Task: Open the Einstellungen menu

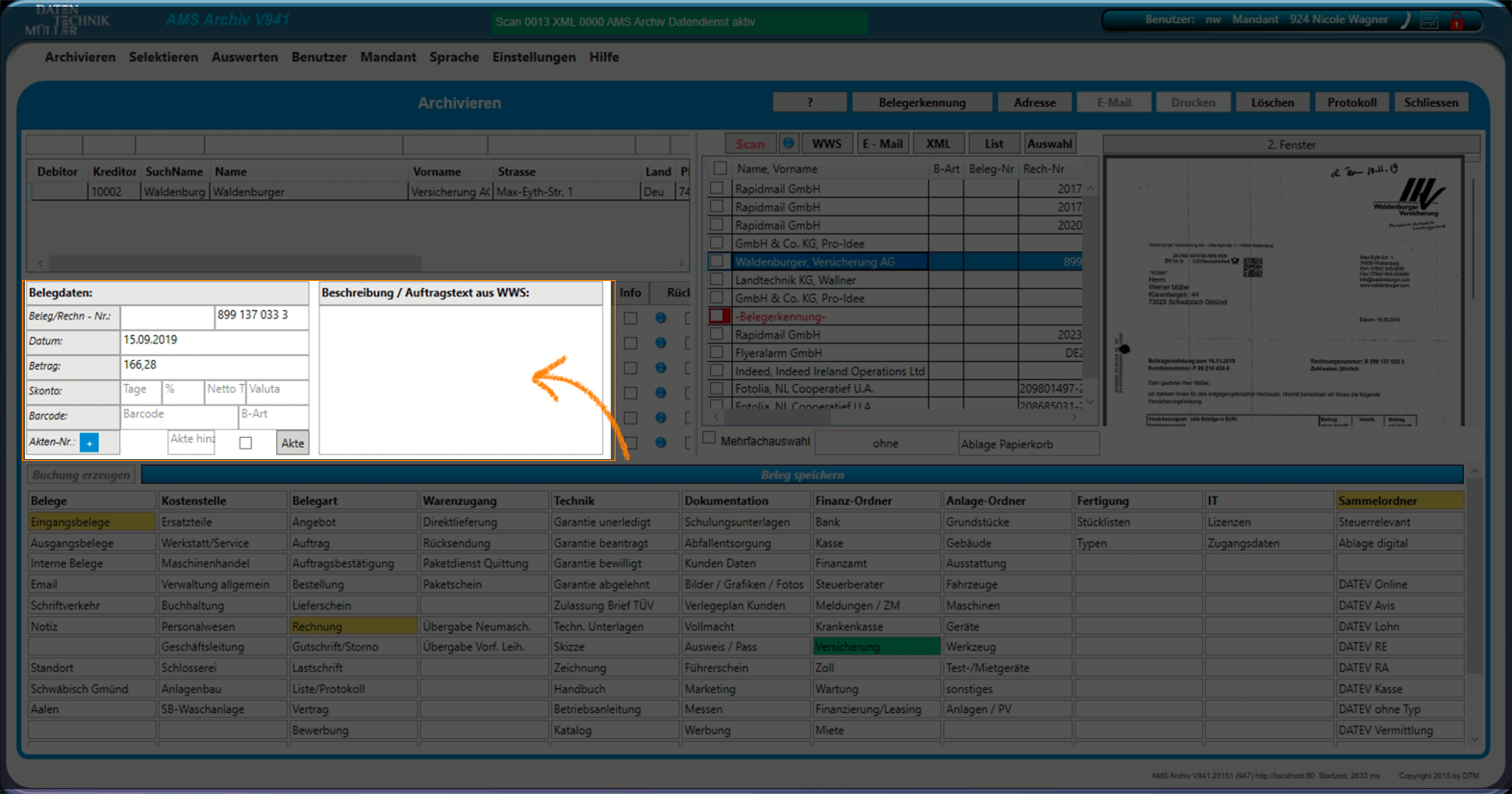Action: click(534, 57)
